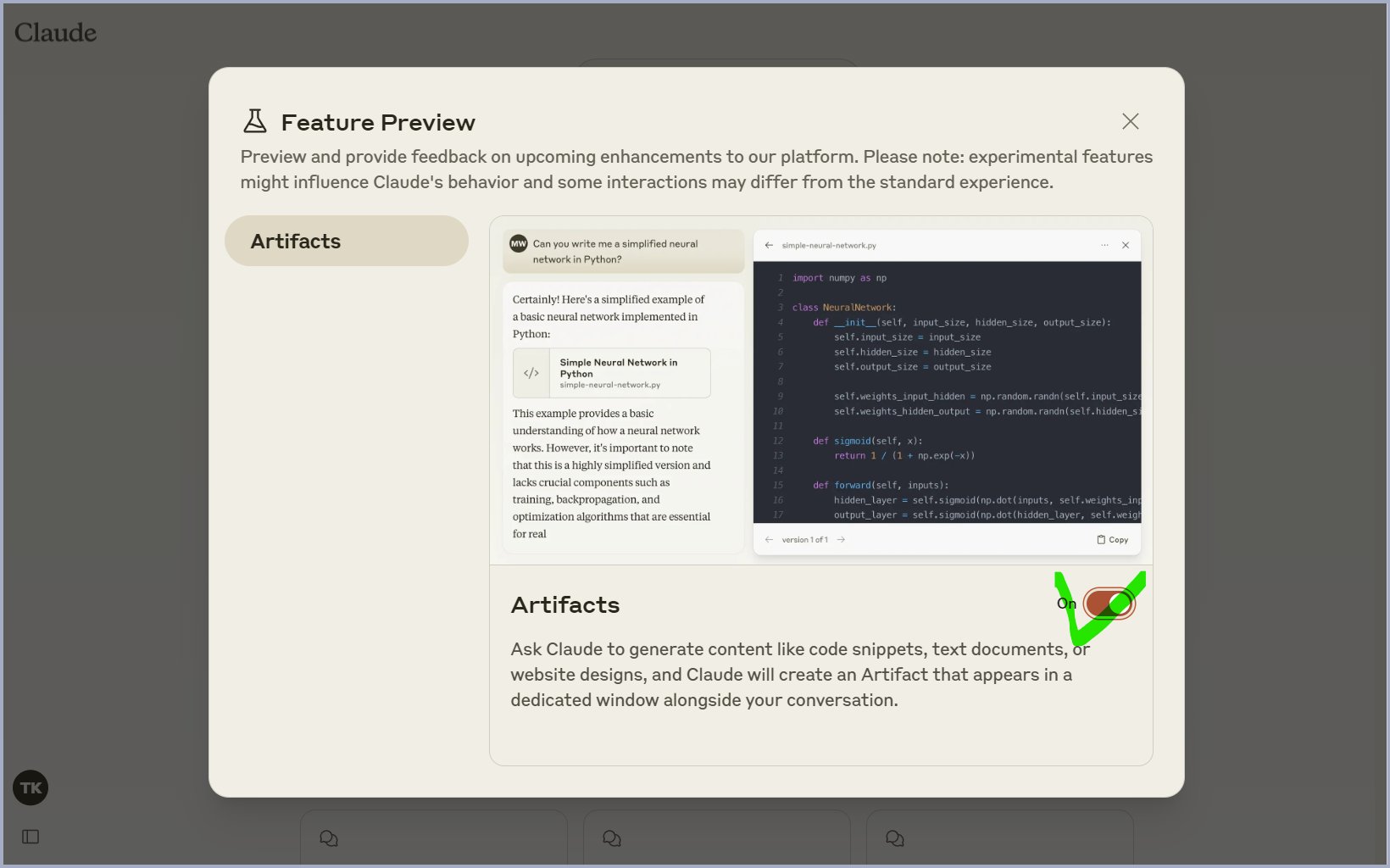Image resolution: width=1390 pixels, height=868 pixels.
Task: Click the code artifact icon in preview
Action: point(531,373)
